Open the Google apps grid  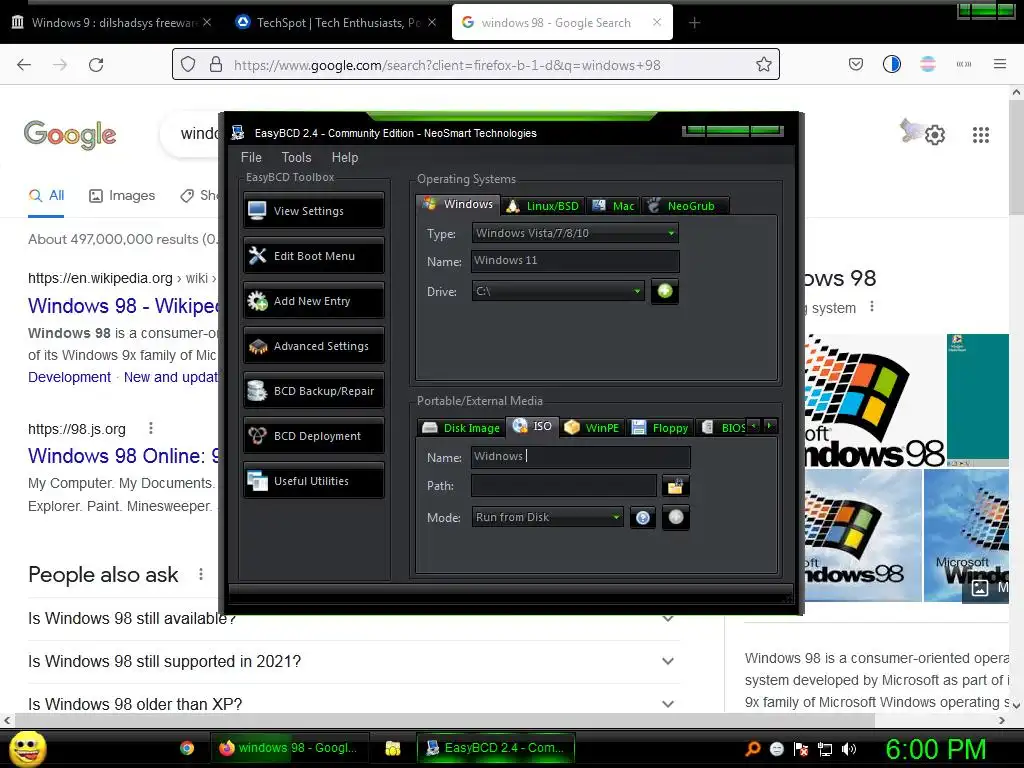pyautogui.click(x=980, y=135)
